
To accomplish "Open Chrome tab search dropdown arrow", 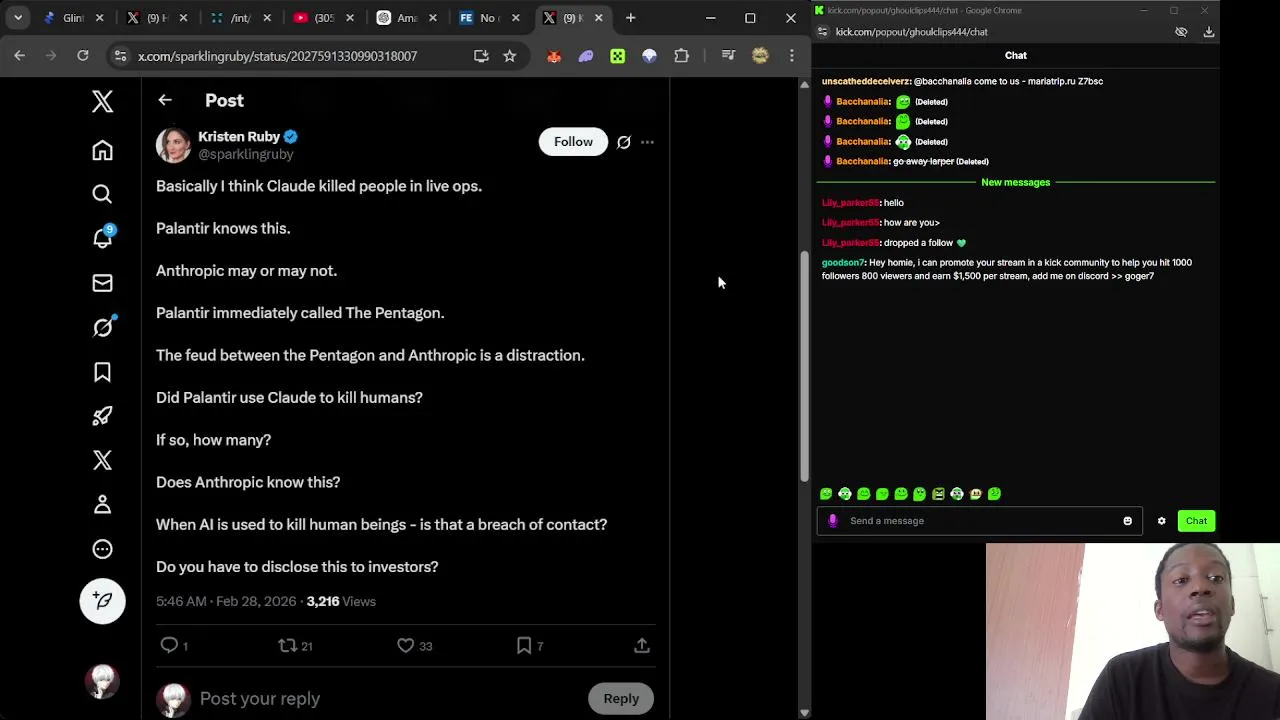I will pyautogui.click(x=18, y=18).
